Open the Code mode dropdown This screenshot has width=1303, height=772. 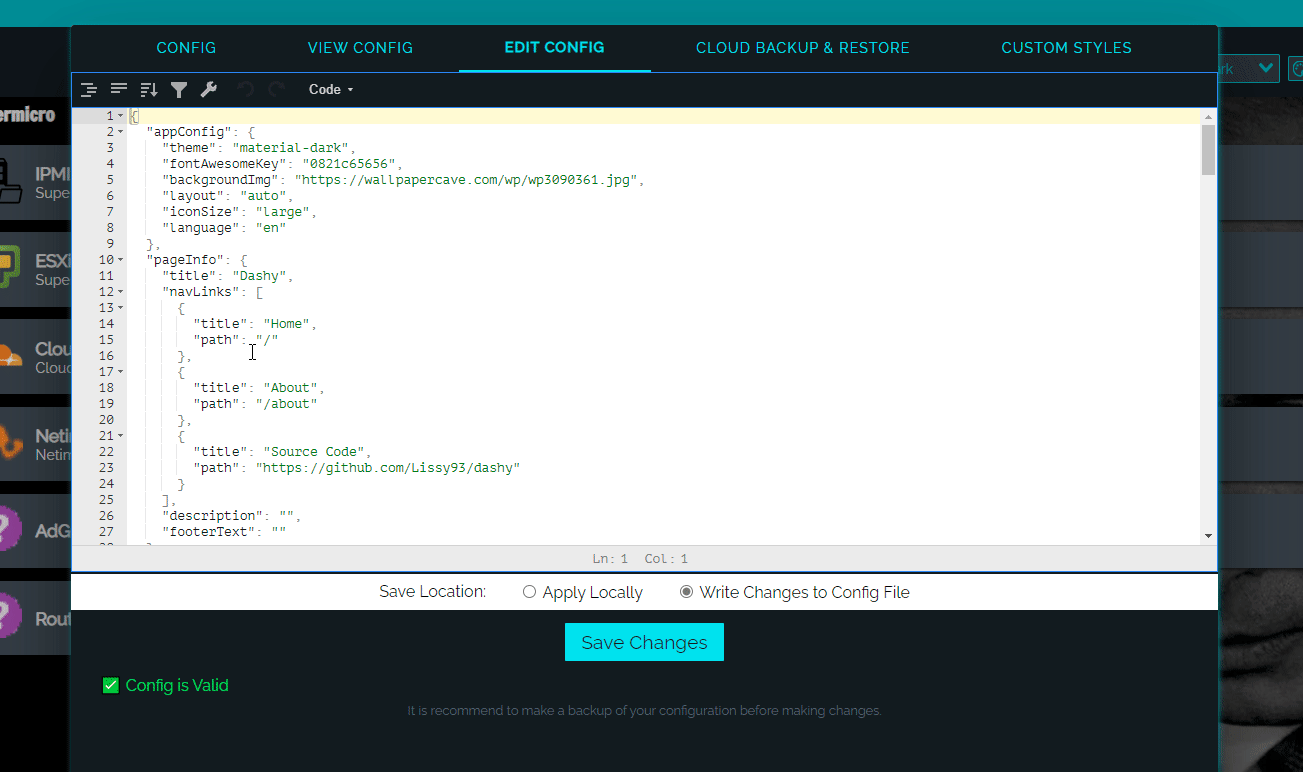[331, 90]
